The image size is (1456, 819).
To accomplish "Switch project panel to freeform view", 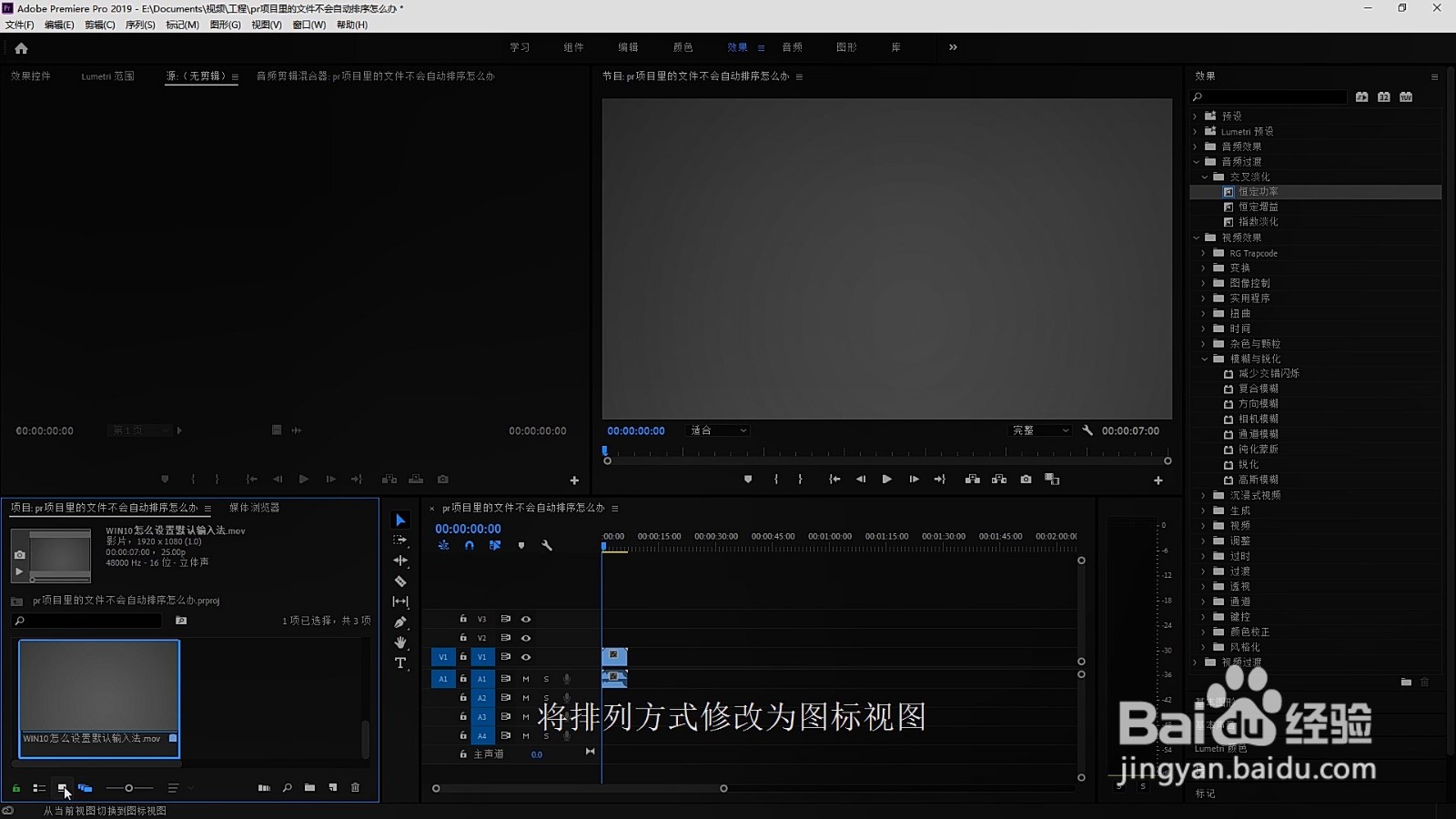I will point(85,788).
